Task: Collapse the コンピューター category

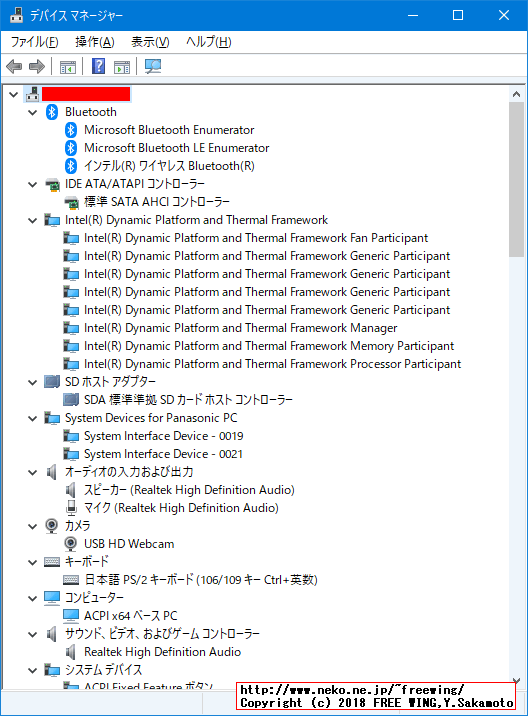Action: point(32,598)
